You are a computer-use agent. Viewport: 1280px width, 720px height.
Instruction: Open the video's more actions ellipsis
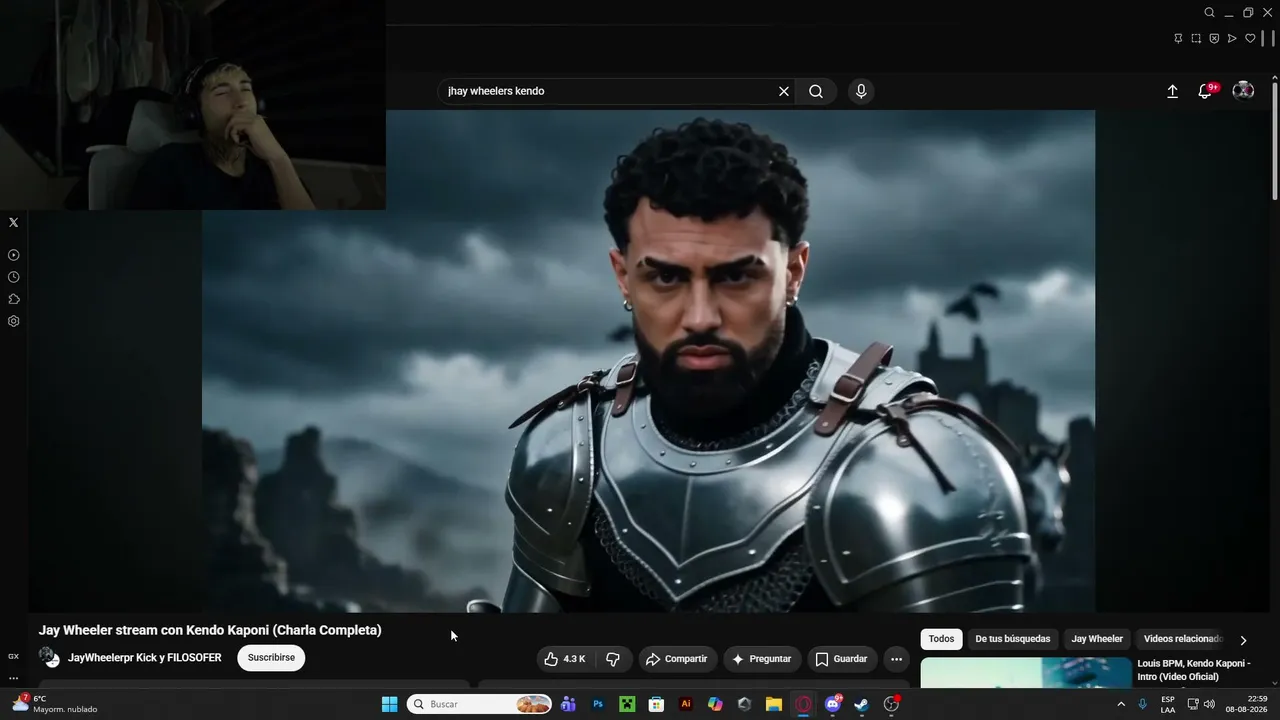(896, 659)
